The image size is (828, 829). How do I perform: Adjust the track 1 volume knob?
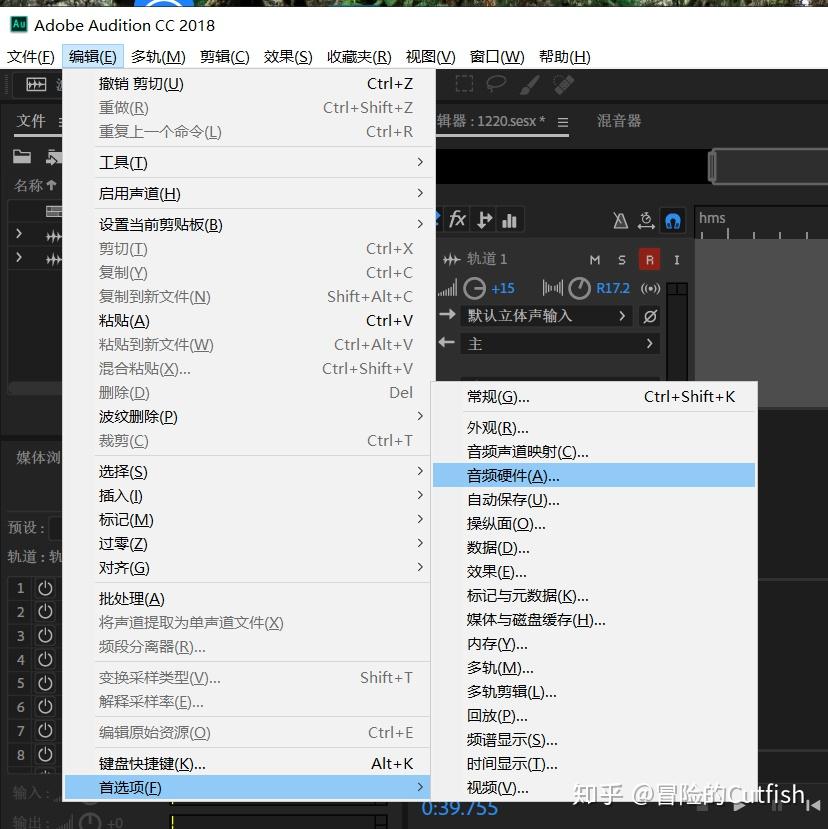coord(474,289)
